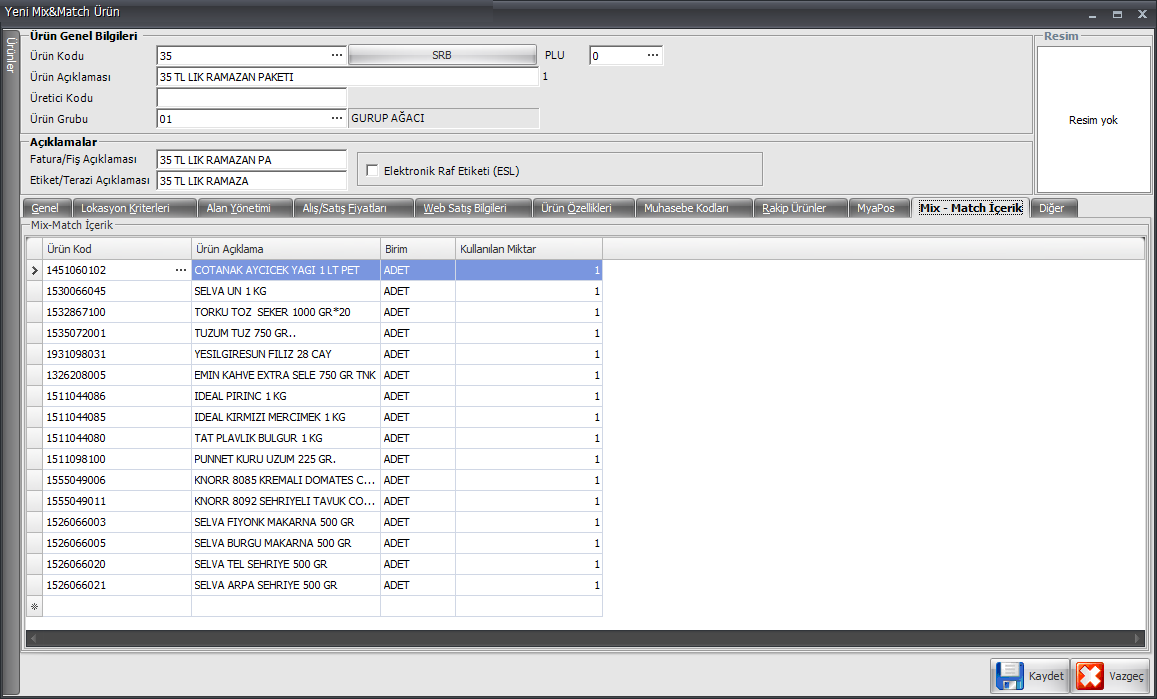Select the first row arrow indicator
Image resolution: width=1157 pixels, height=699 pixels.
click(34, 270)
